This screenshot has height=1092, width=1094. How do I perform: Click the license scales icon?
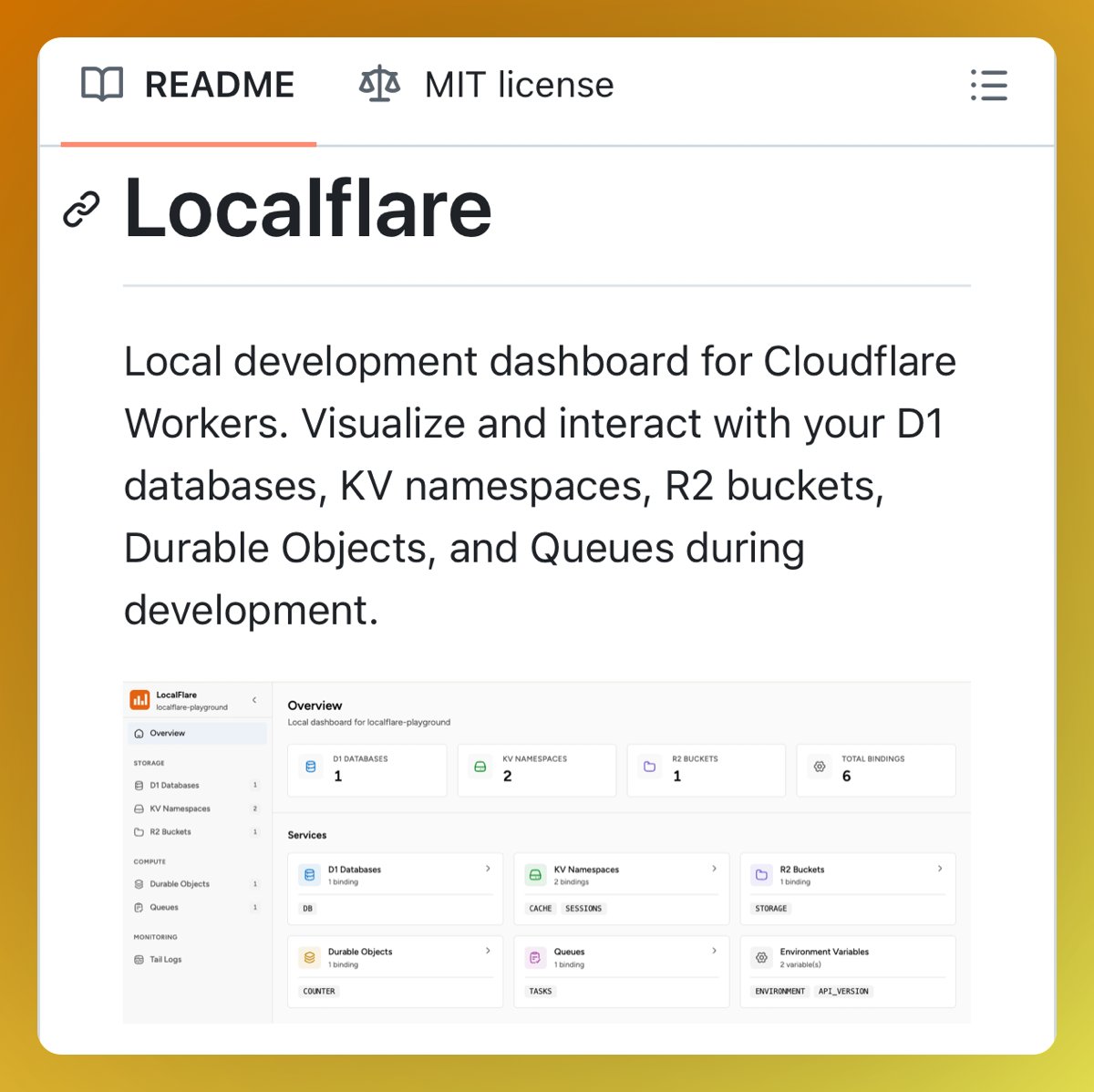click(x=379, y=85)
